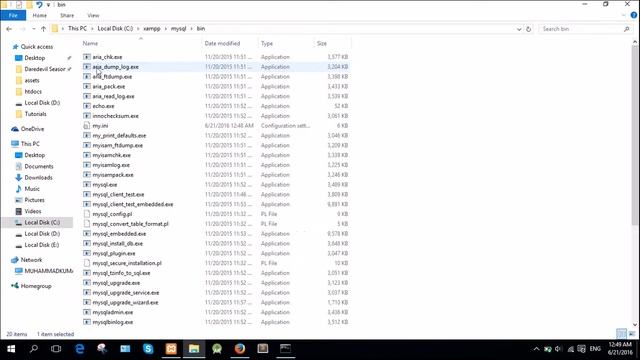Open the Tutorials folder in sidebar

point(36,114)
